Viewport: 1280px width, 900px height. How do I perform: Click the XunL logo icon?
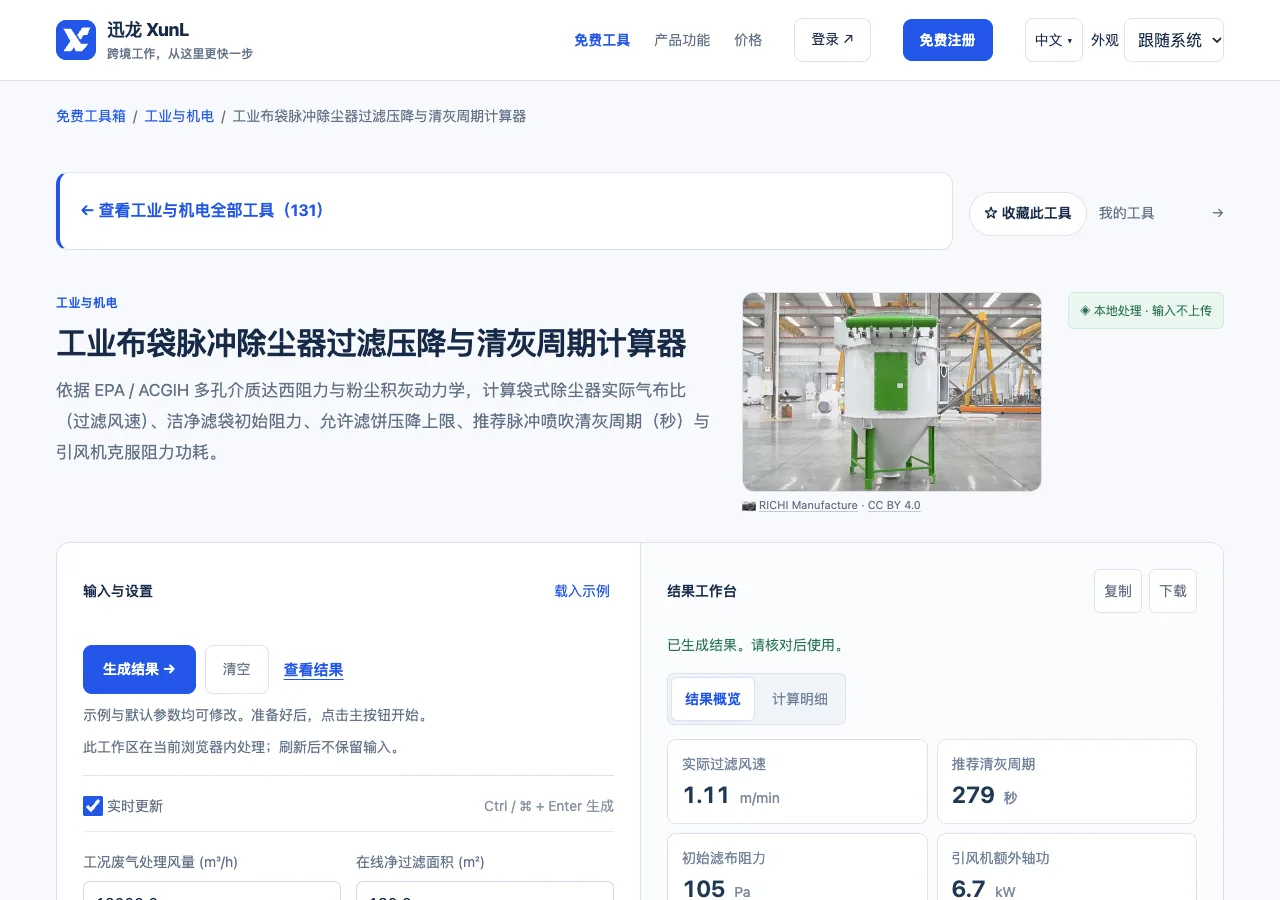(x=76, y=40)
